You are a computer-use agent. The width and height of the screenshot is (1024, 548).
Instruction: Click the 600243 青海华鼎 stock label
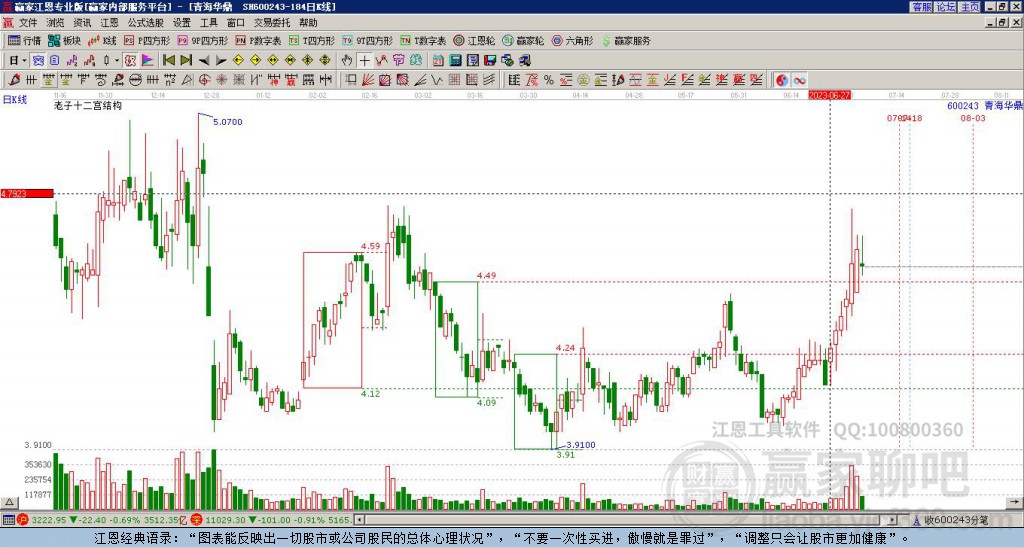click(985, 106)
